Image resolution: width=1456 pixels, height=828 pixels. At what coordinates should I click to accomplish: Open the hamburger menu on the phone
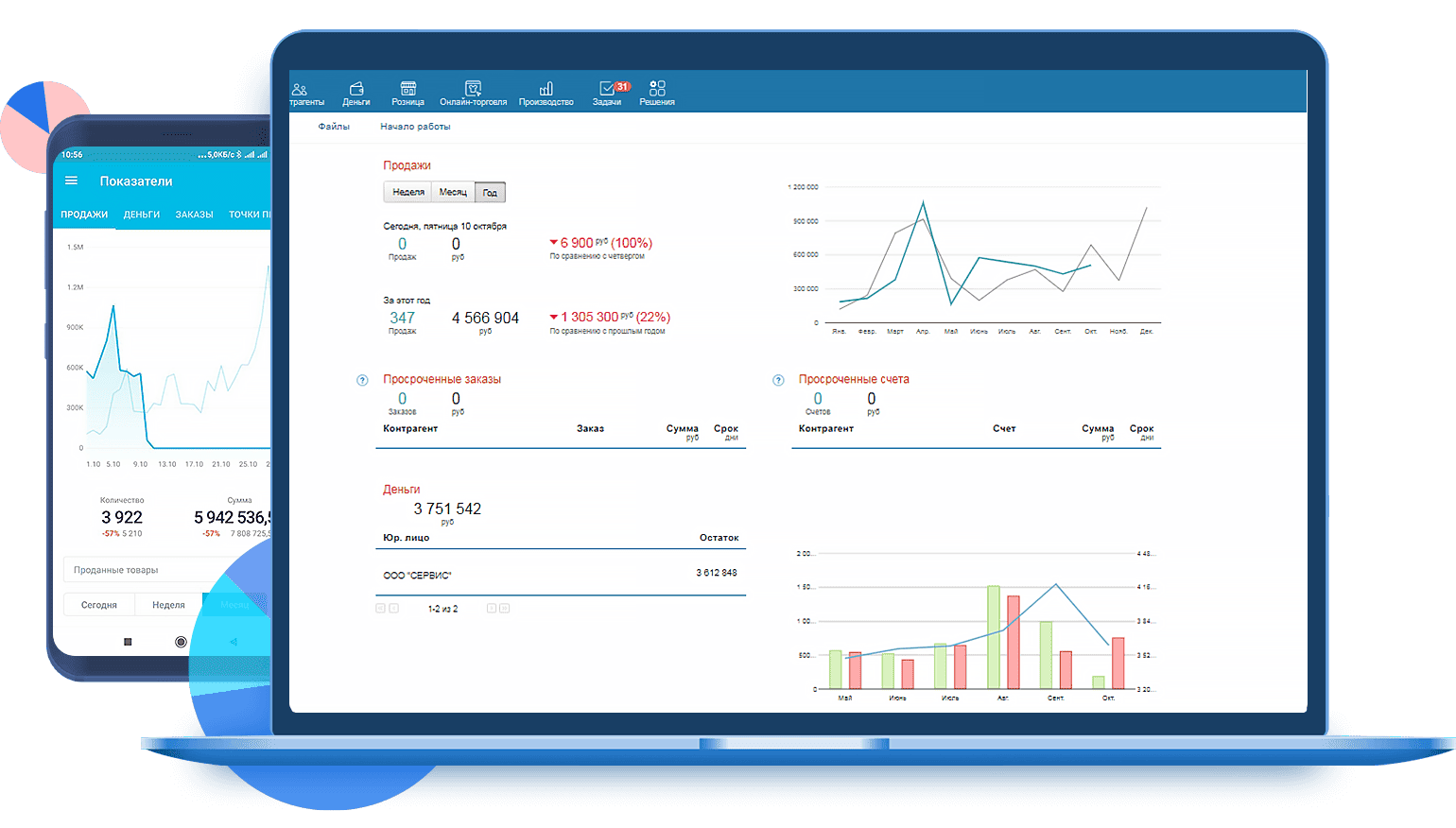tap(71, 181)
